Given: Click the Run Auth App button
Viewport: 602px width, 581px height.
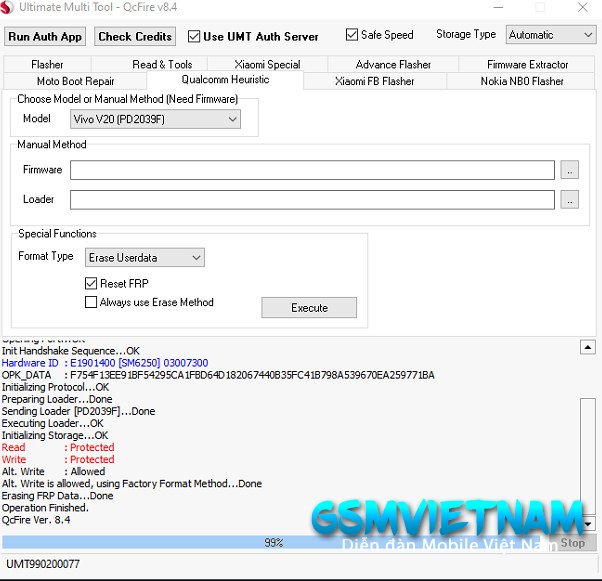Looking at the screenshot, I should tap(45, 36).
